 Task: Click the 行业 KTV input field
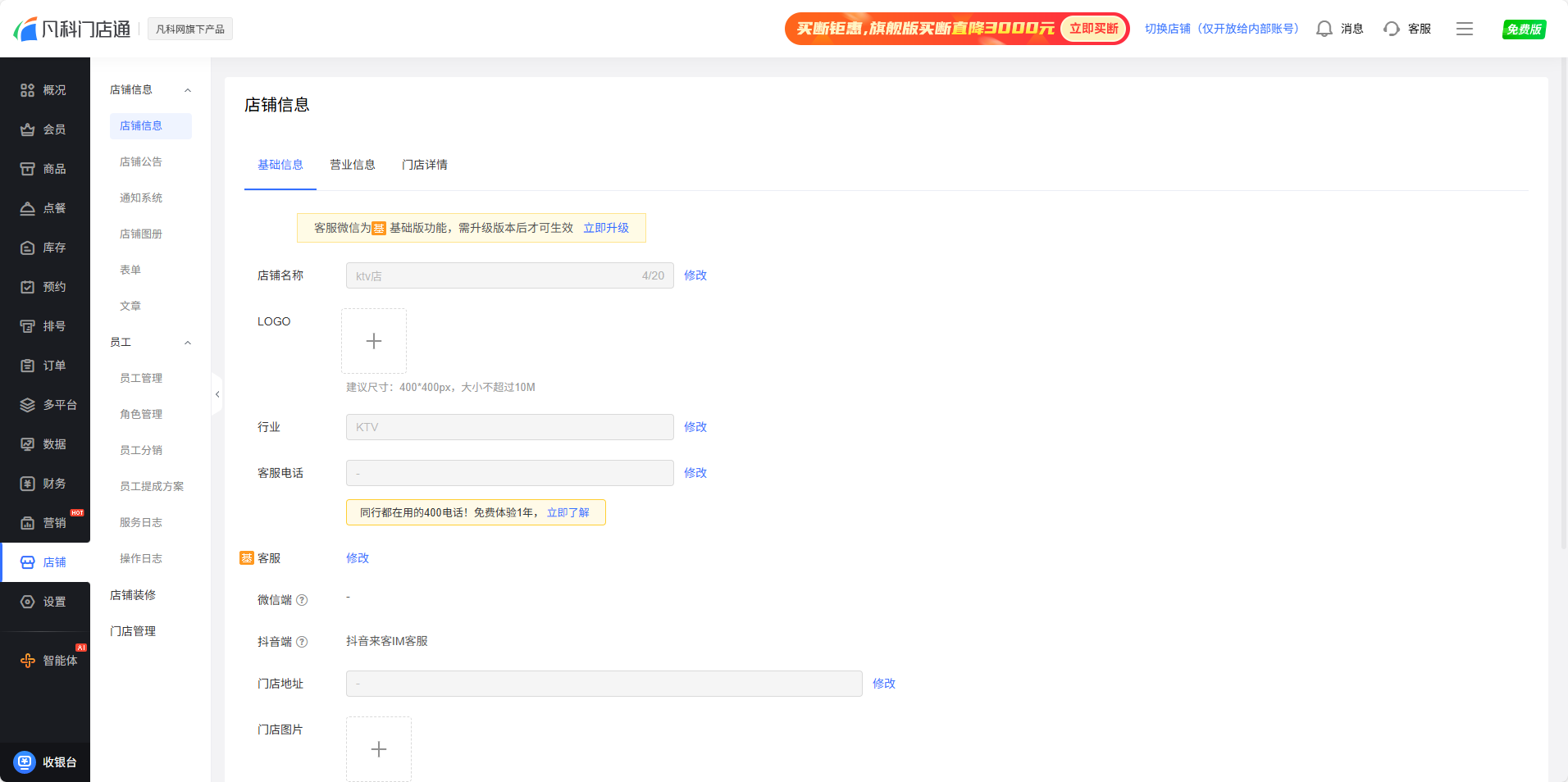click(x=510, y=427)
